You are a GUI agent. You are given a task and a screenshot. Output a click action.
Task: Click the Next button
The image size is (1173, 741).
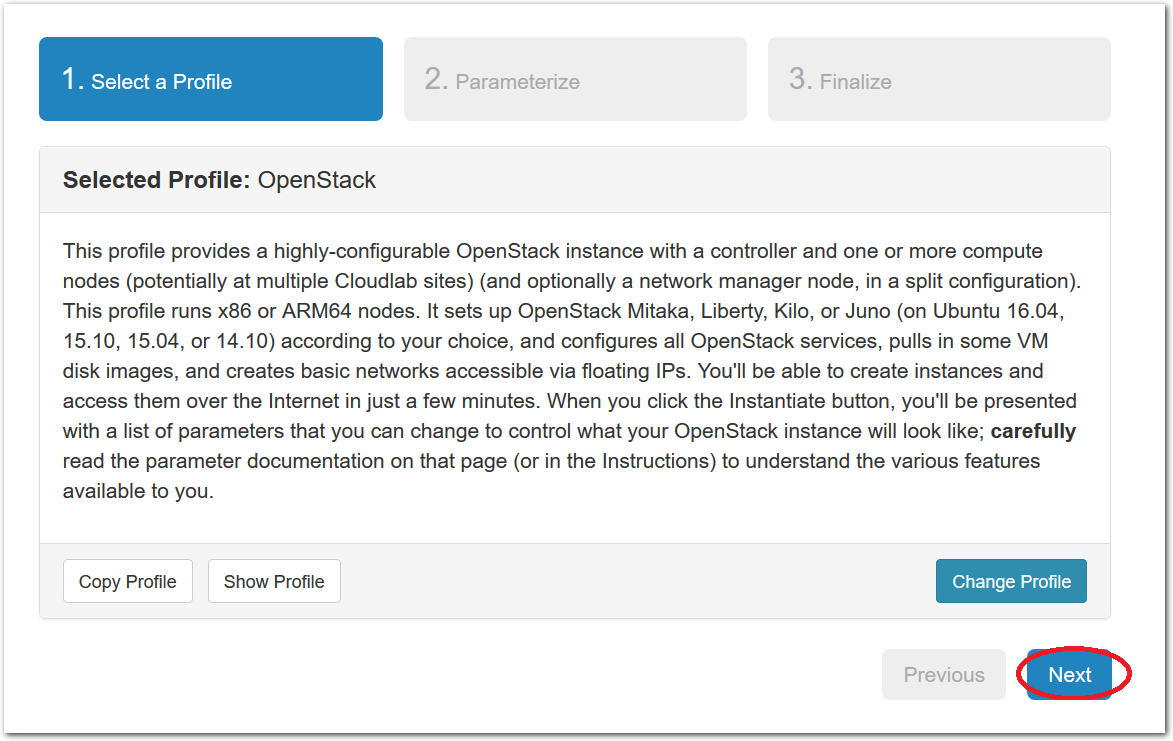coord(1069,674)
